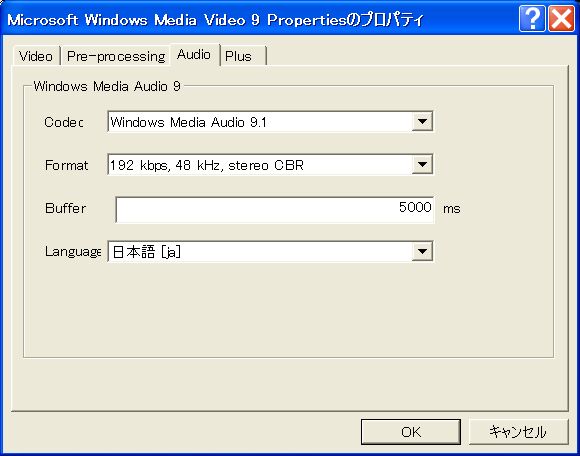580x456 pixels.
Task: Click the question mark help icon
Action: tap(532, 18)
